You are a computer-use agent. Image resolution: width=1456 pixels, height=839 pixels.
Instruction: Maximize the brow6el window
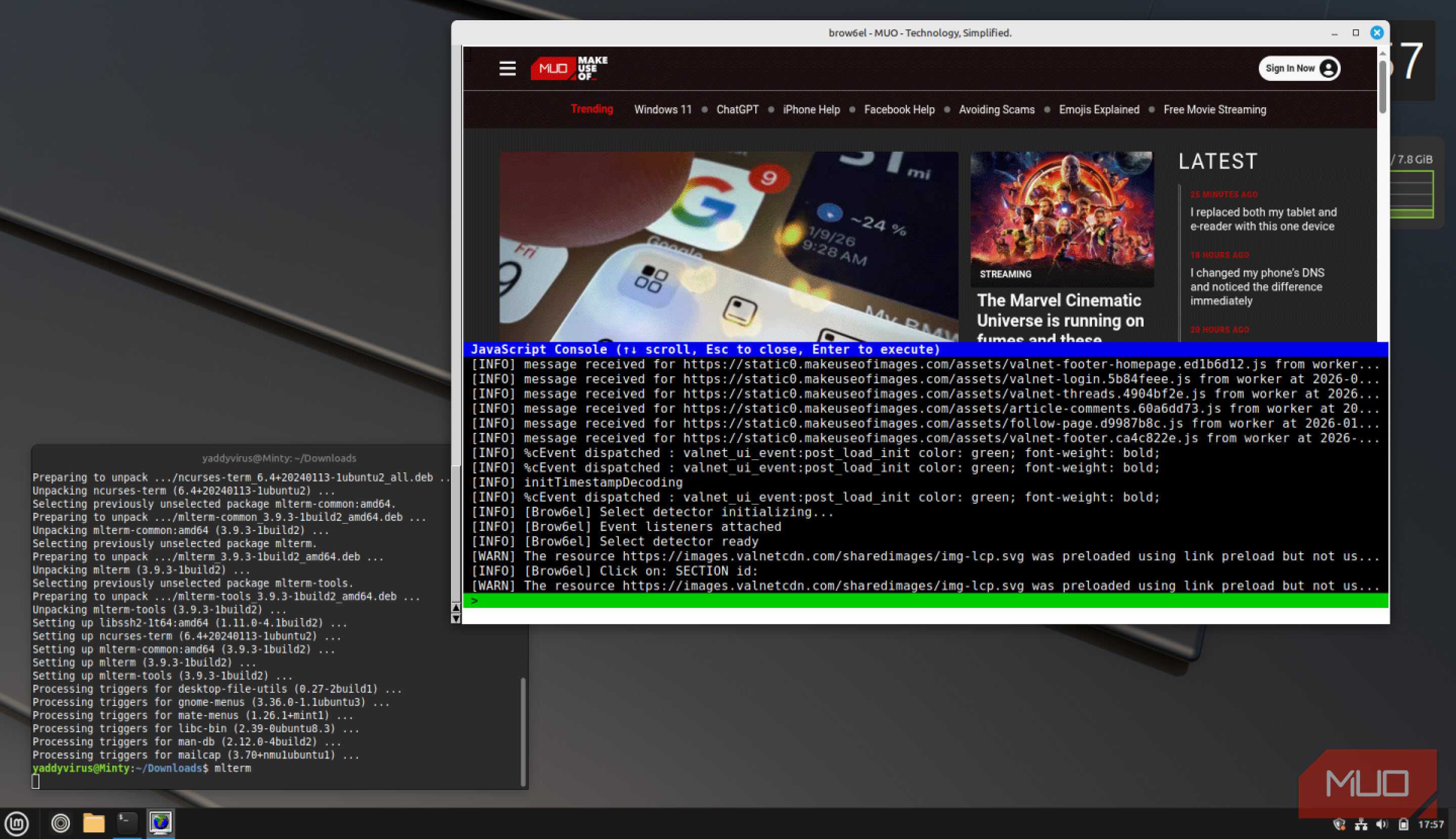point(1356,33)
